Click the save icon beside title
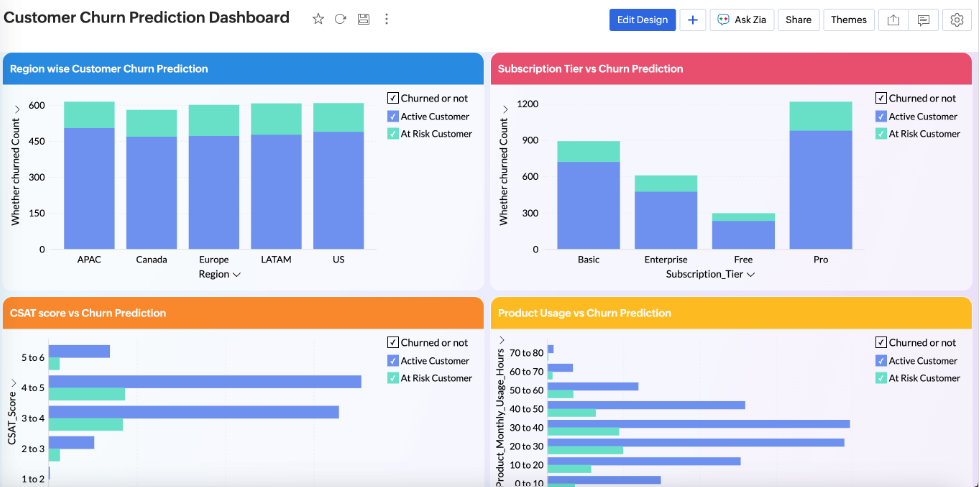Screen dimensions: 980x487 [363, 19]
